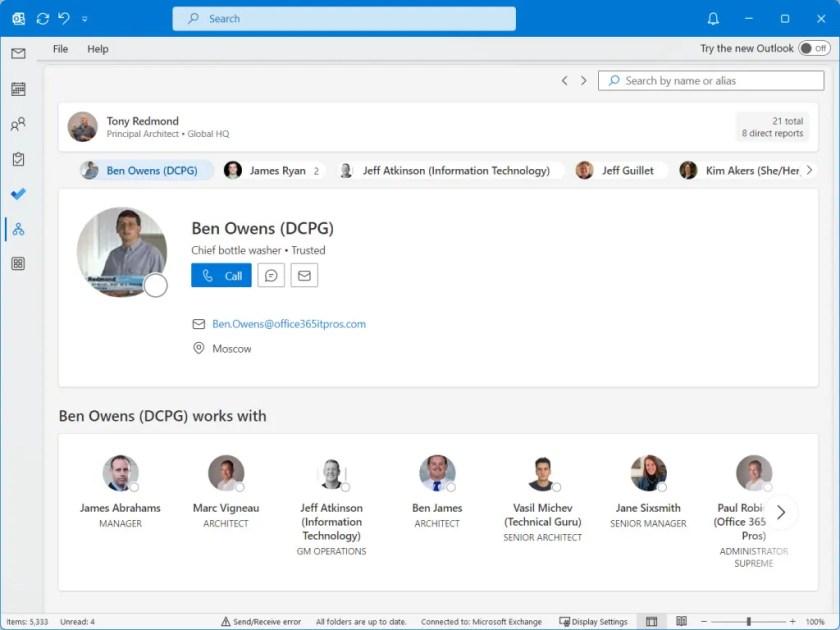The height and width of the screenshot is (630, 840).
Task: Start chat with Ben Owens
Action: (271, 275)
